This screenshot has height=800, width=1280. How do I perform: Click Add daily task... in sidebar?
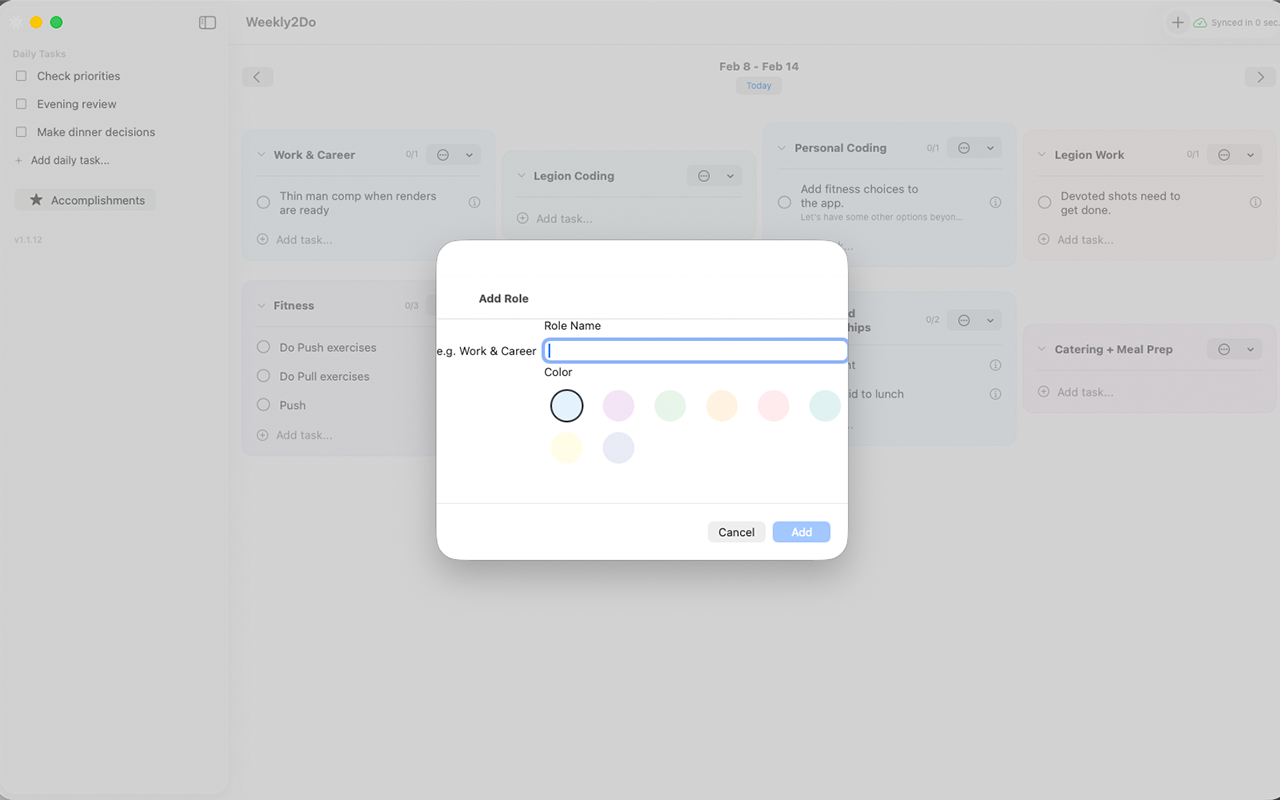tap(70, 160)
